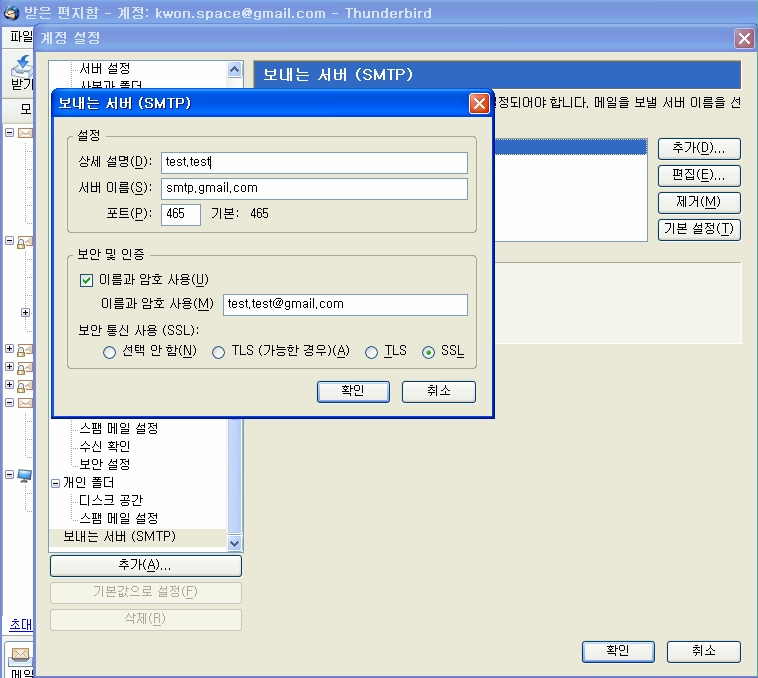The width and height of the screenshot is (758, 678).
Task: Select the 선택 안 함(N) radio button
Action: pyautogui.click(x=109, y=352)
